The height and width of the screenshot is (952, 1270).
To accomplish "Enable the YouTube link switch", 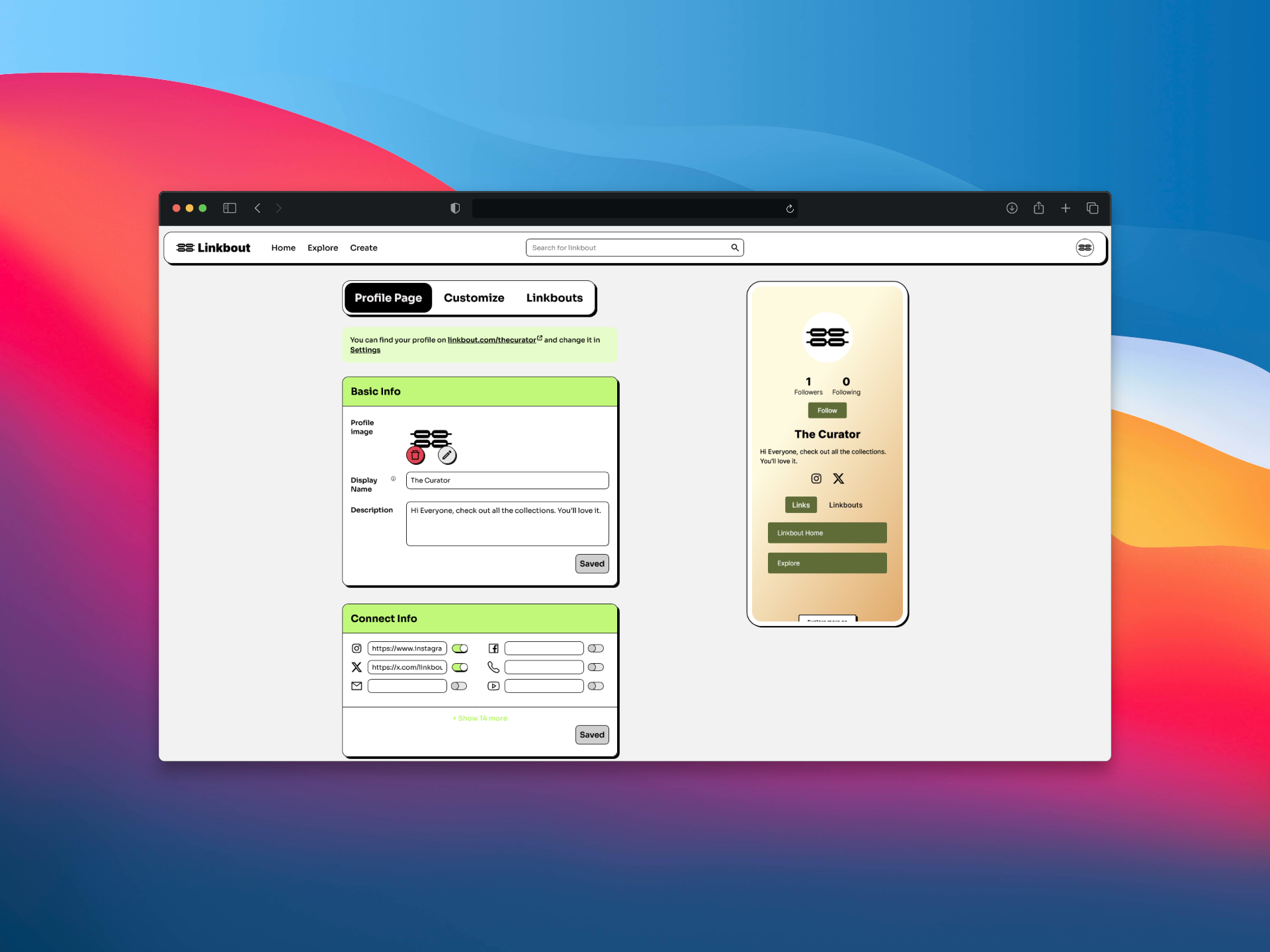I will coord(596,686).
